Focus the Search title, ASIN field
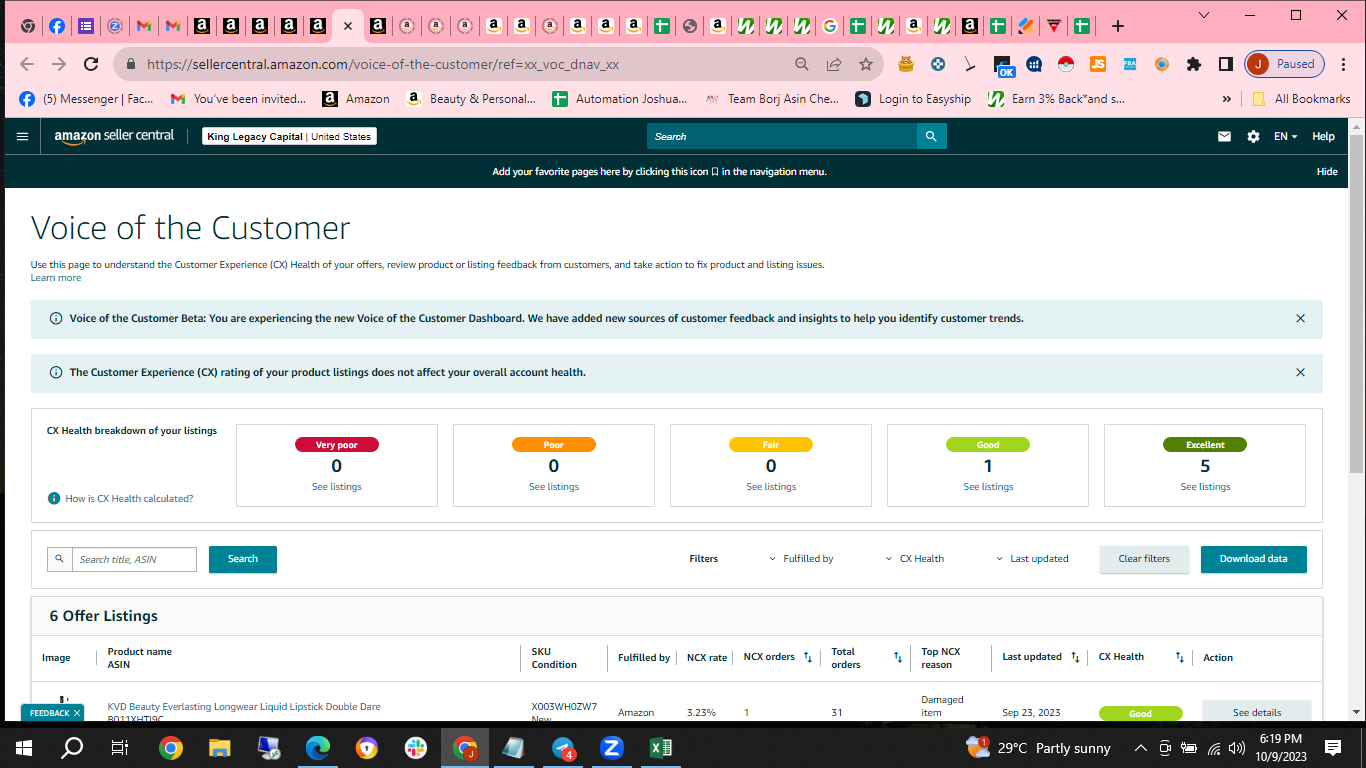 pos(134,559)
